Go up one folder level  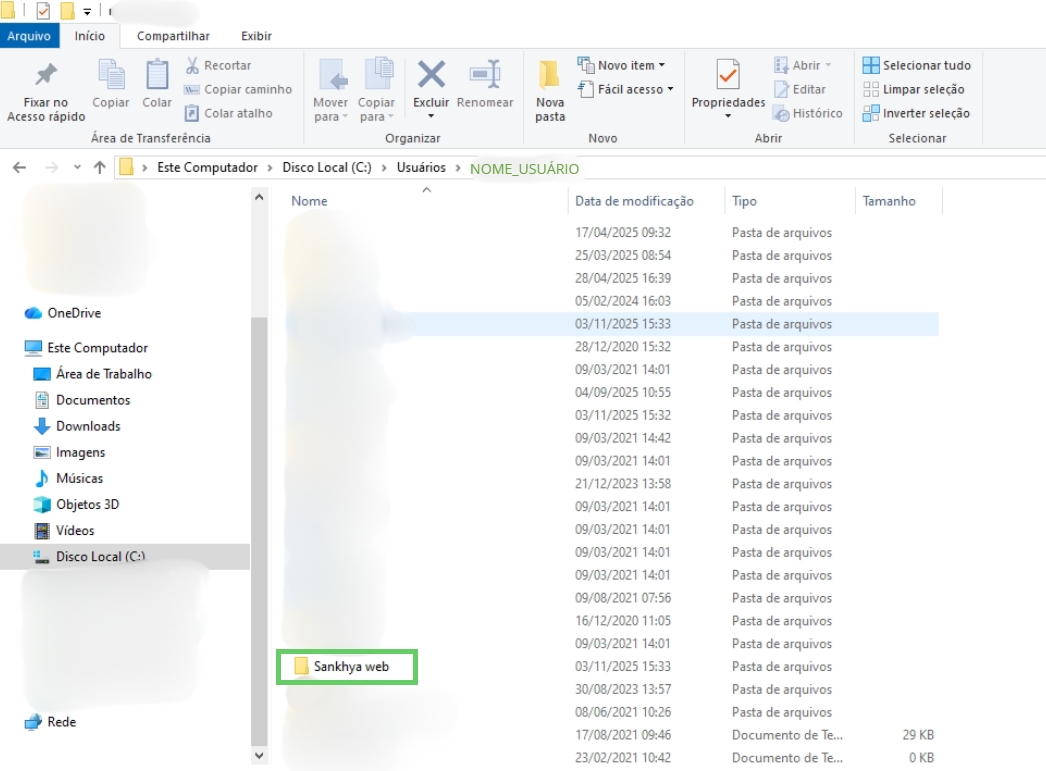tap(100, 167)
